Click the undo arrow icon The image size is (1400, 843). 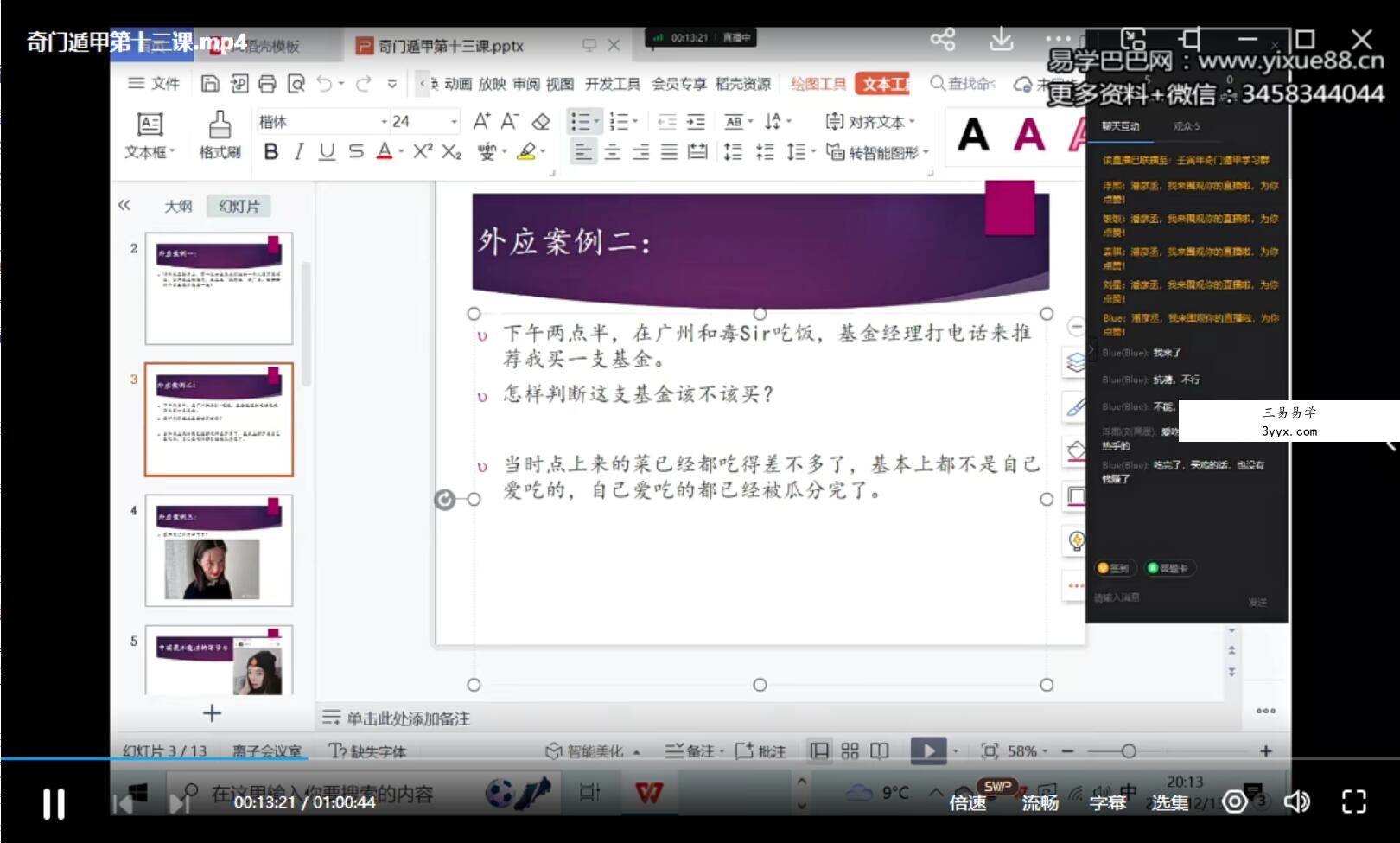pyautogui.click(x=325, y=83)
